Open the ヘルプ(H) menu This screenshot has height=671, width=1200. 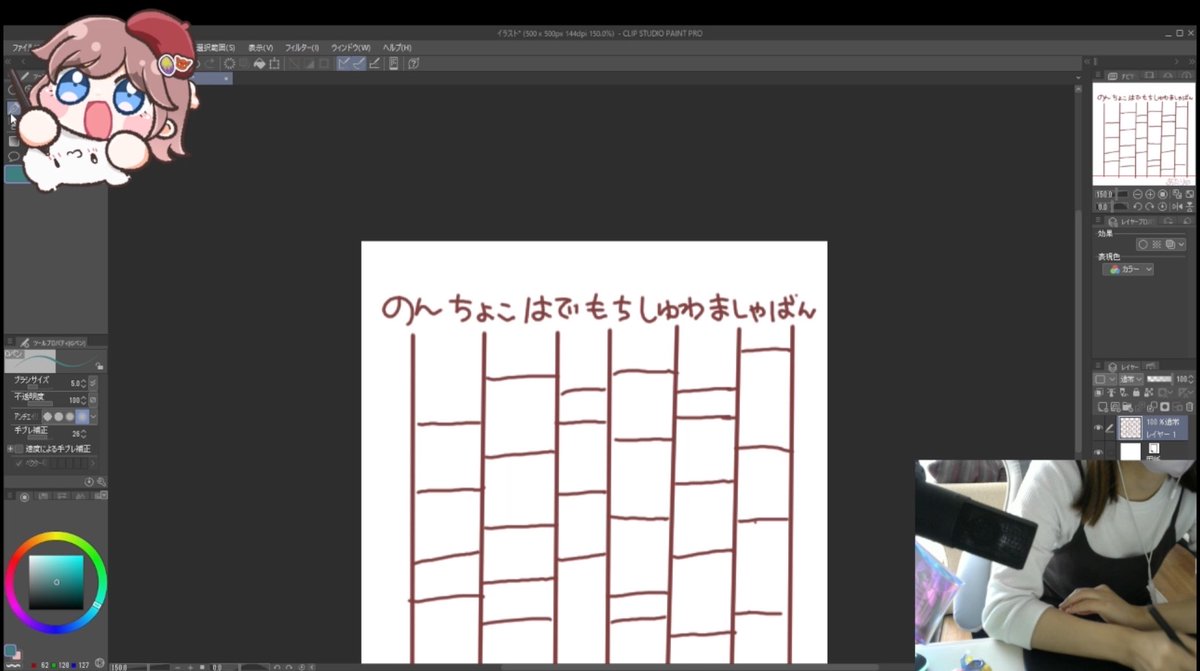click(397, 48)
